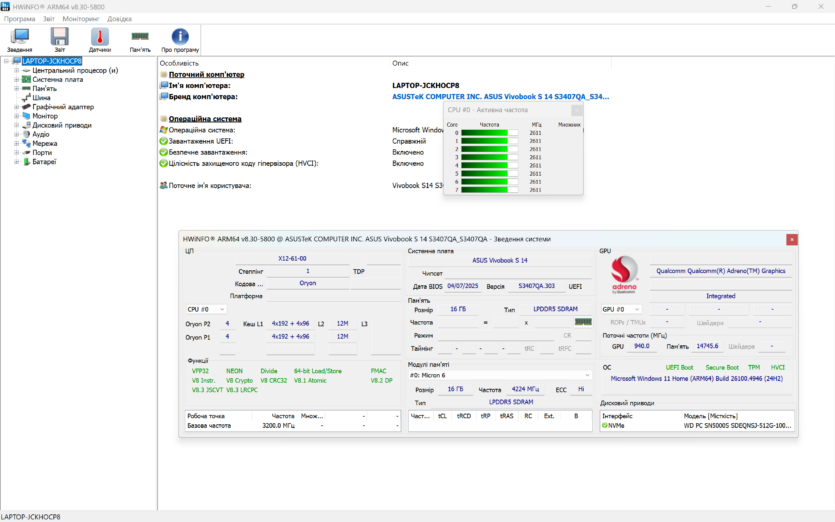
Task: Select Аудіо in the device tree
Action: 40,134
